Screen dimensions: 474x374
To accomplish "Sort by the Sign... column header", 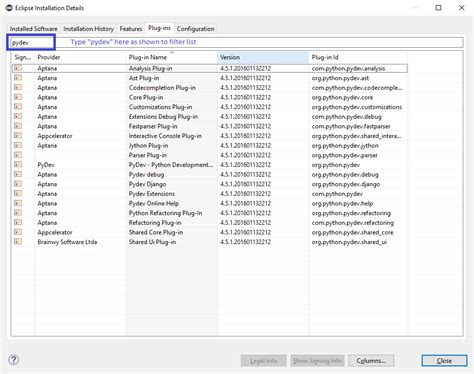I will click(23, 57).
